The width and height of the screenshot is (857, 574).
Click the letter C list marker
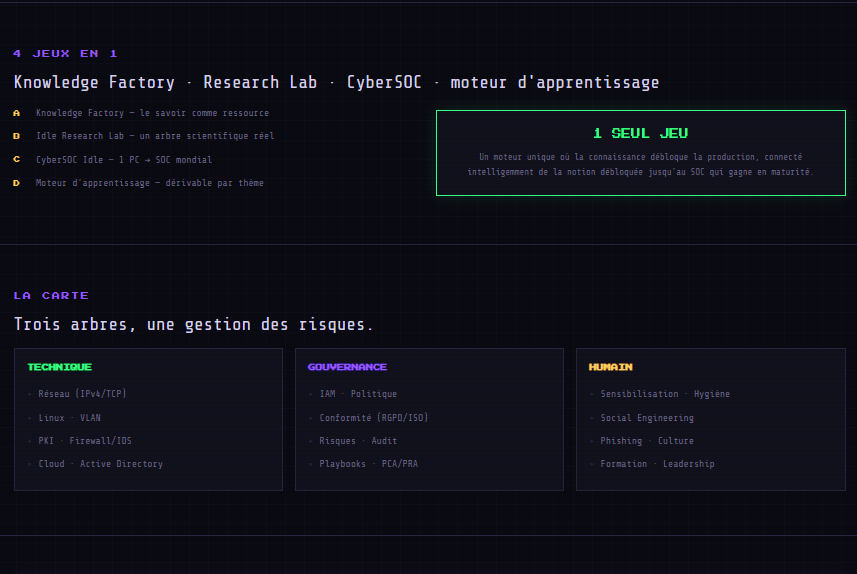click(16, 160)
